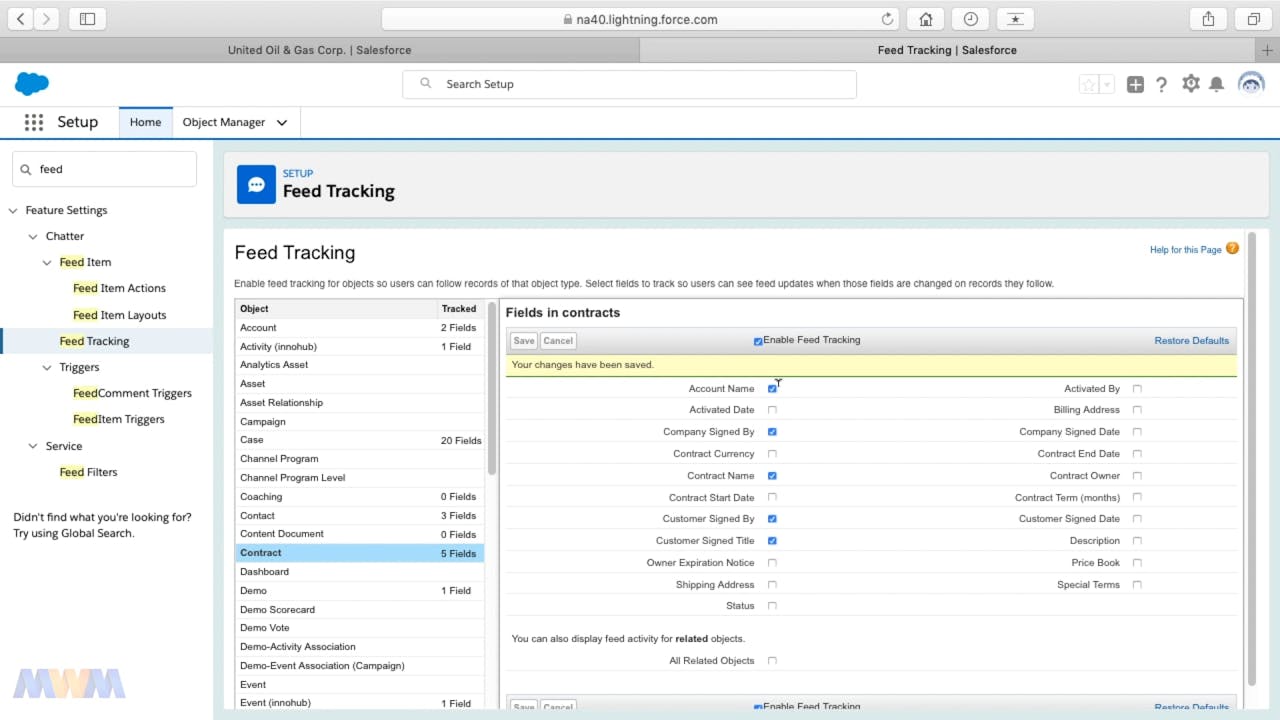1280x720 pixels.
Task: Click the Help question mark icon
Action: click(1161, 85)
